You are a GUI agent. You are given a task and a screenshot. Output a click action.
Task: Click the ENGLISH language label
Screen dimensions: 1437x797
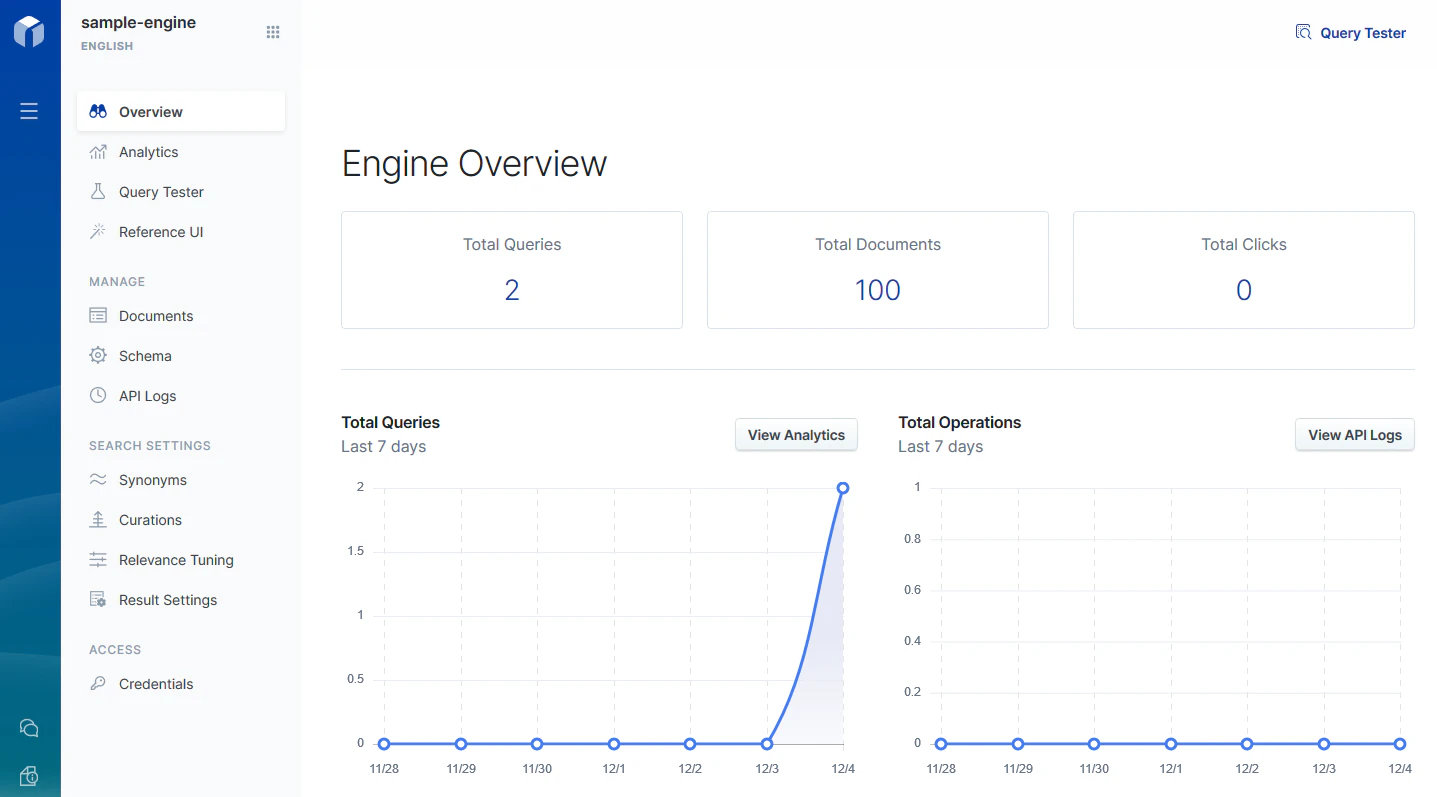pyautogui.click(x=107, y=46)
